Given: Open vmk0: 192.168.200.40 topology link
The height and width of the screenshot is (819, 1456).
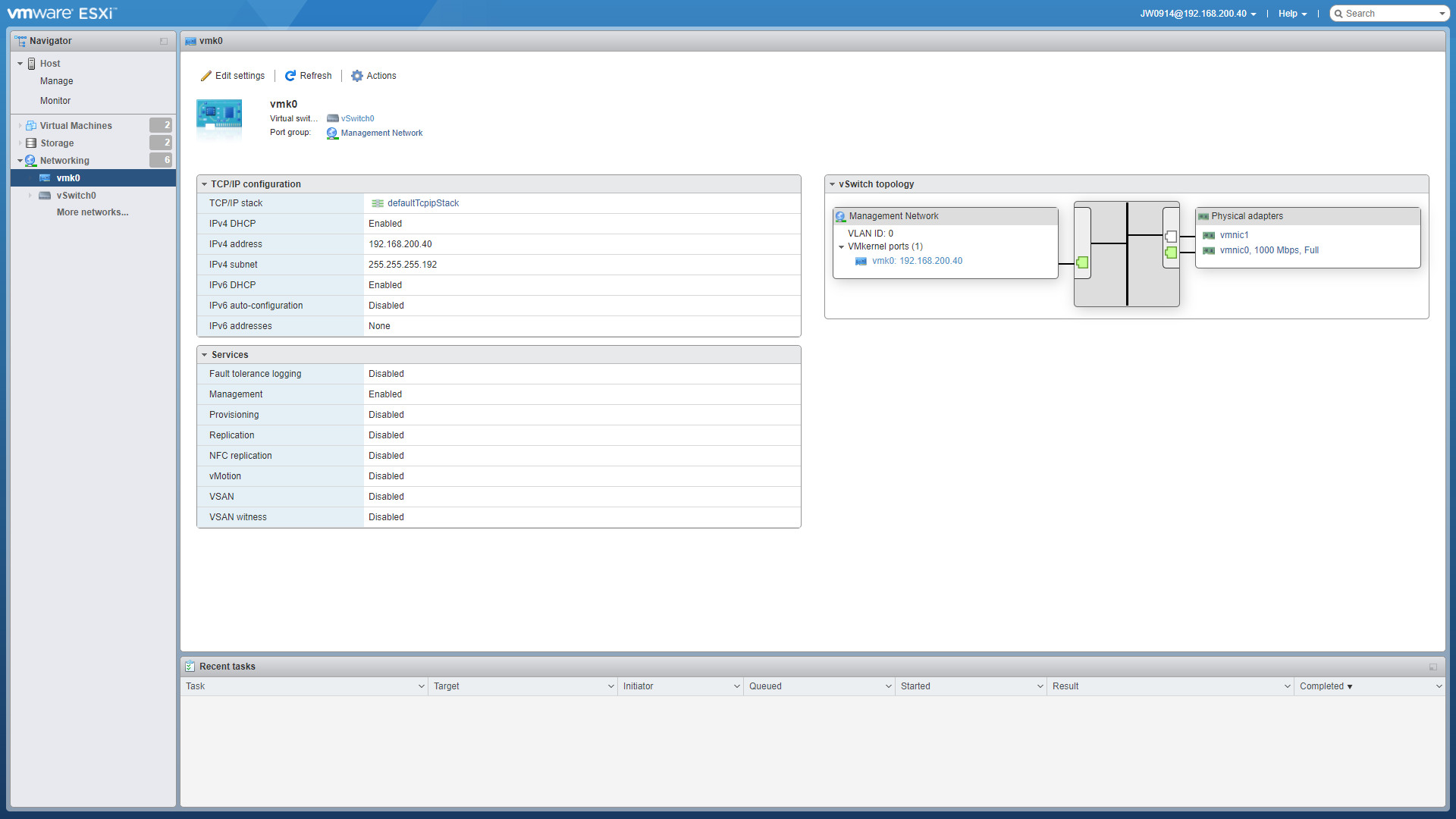Looking at the screenshot, I should (917, 261).
